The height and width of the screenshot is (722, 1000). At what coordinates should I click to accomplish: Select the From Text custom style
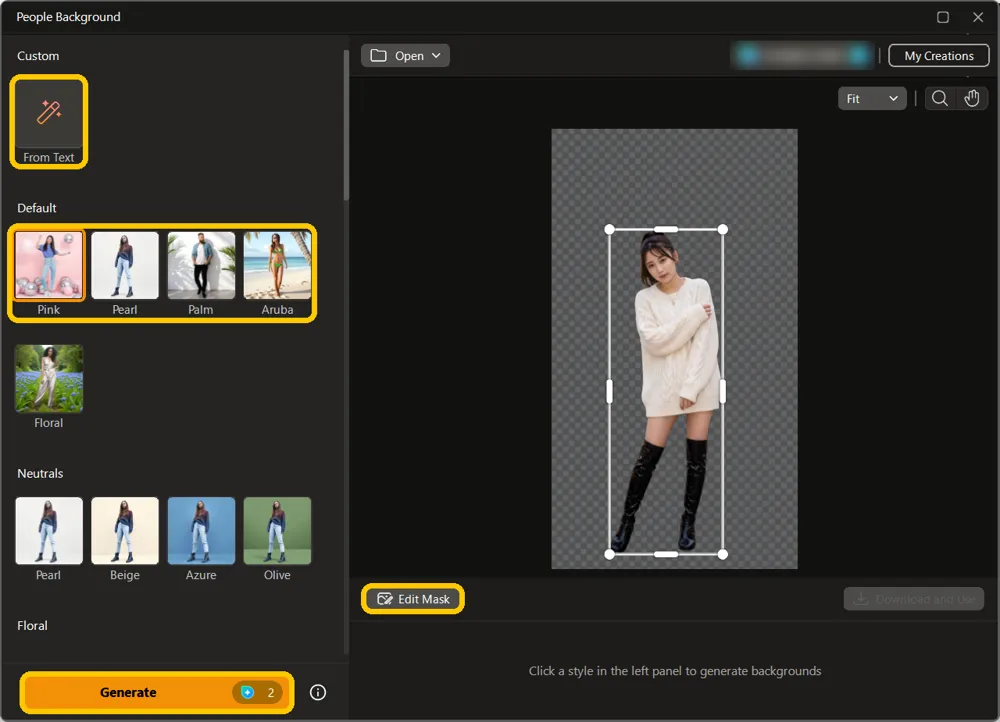pos(49,122)
